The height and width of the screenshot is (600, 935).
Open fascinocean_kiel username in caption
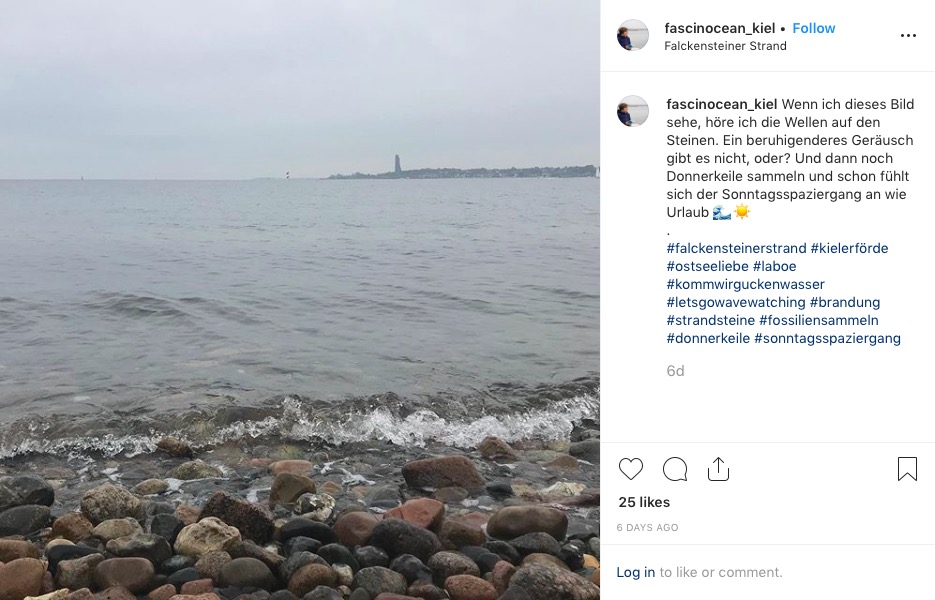click(x=722, y=104)
